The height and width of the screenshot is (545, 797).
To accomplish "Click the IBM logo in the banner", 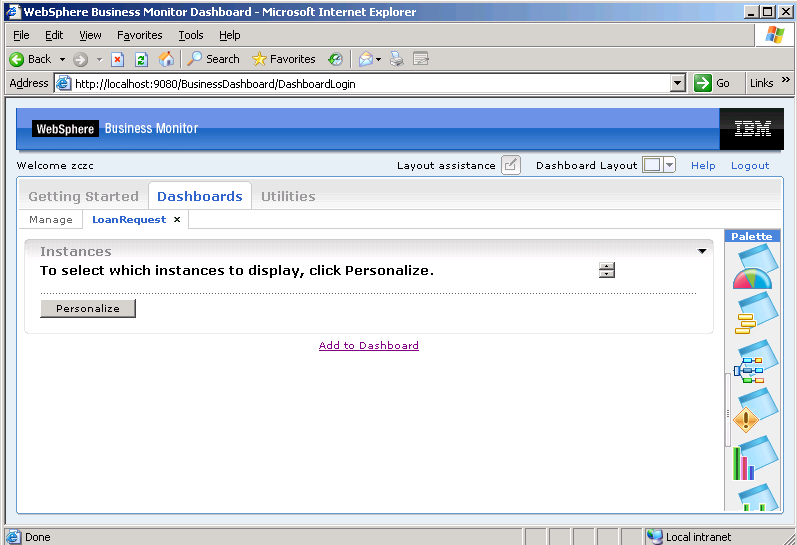I will click(752, 129).
